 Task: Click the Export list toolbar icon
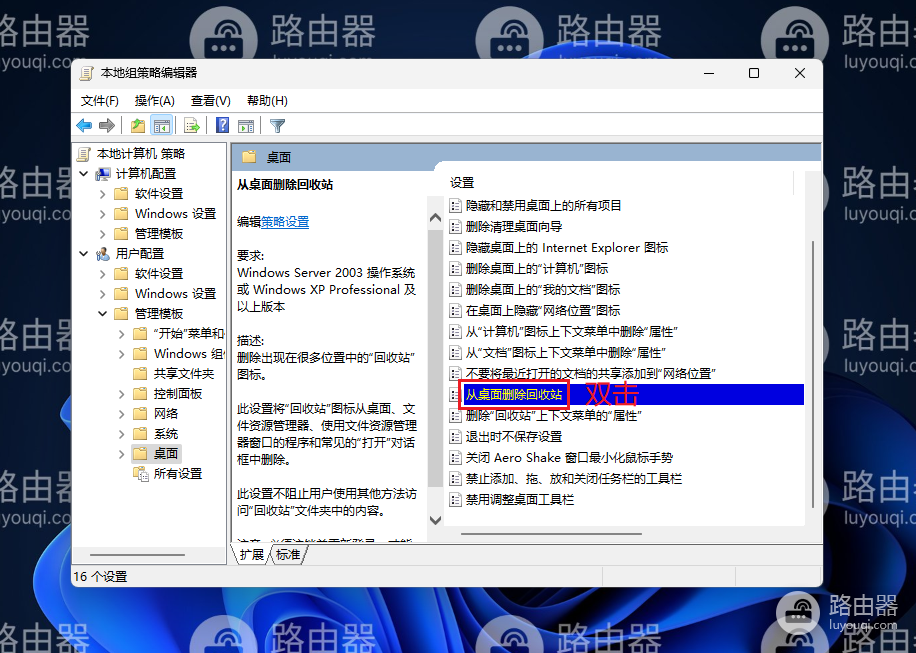pos(192,126)
